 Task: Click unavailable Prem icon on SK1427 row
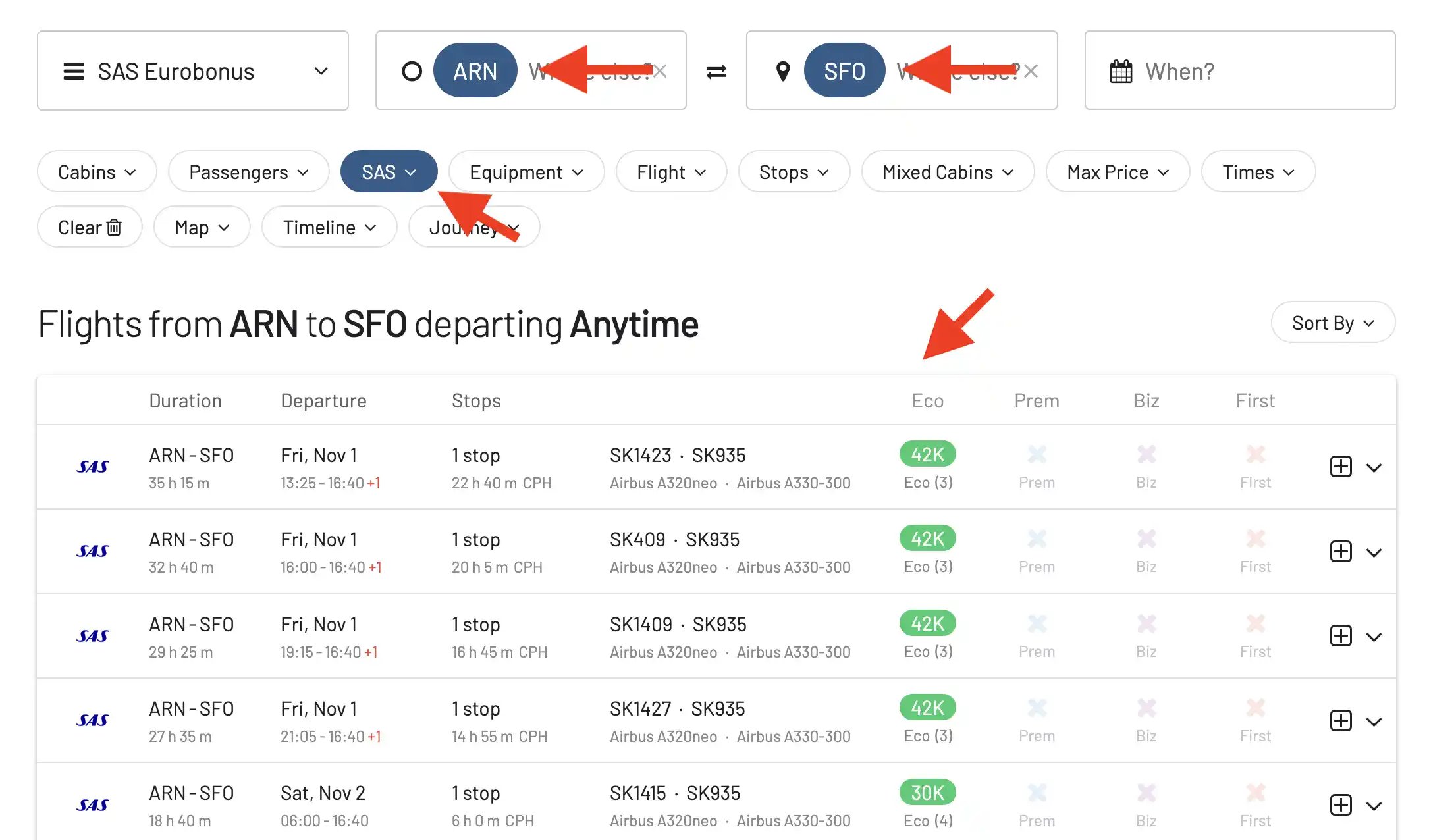[x=1037, y=708]
